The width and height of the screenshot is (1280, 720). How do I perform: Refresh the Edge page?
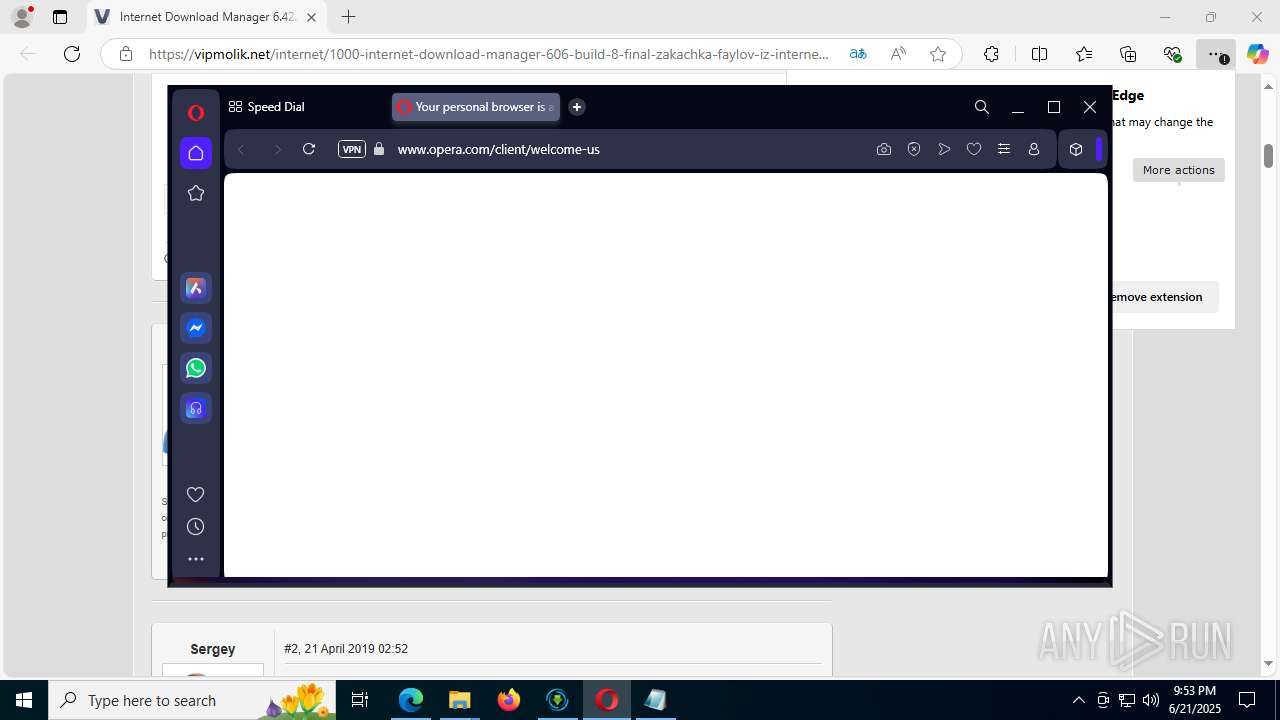click(72, 54)
